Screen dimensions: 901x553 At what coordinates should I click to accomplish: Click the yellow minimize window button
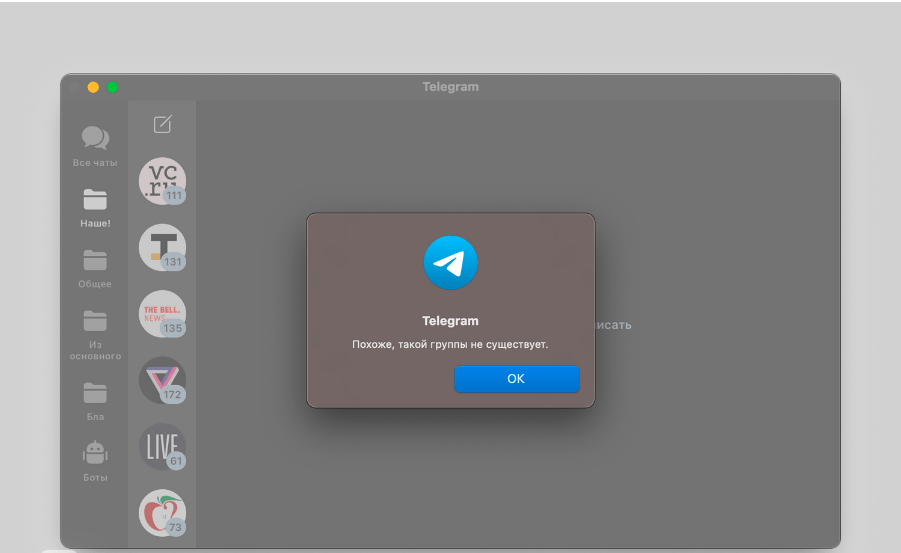(93, 87)
